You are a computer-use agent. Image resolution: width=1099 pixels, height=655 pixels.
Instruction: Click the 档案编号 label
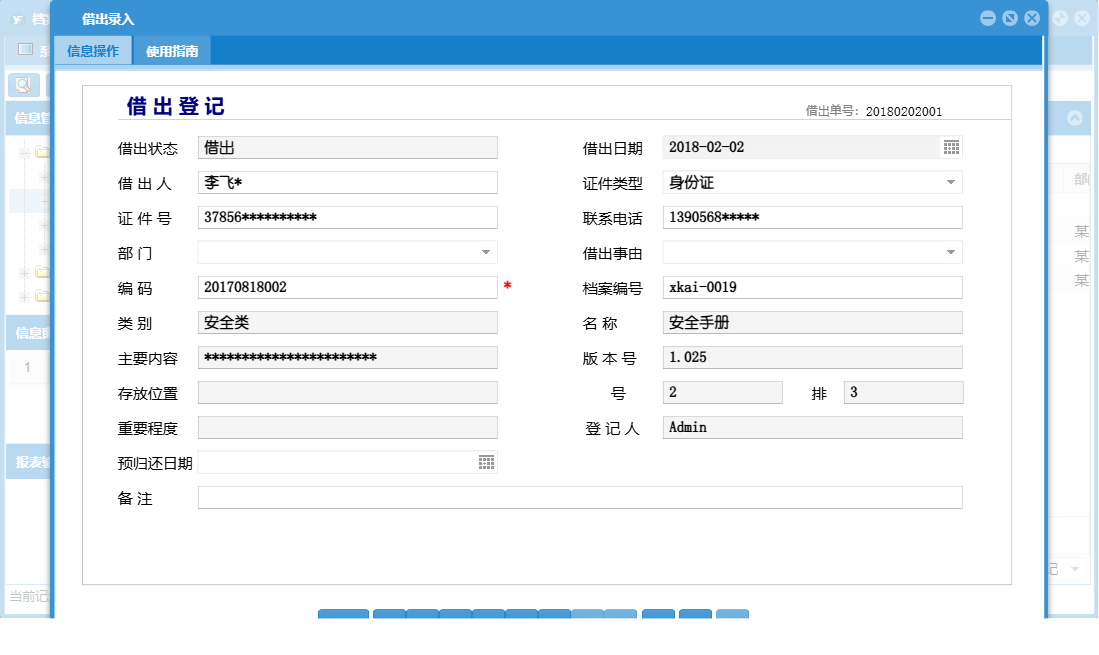tap(613, 289)
